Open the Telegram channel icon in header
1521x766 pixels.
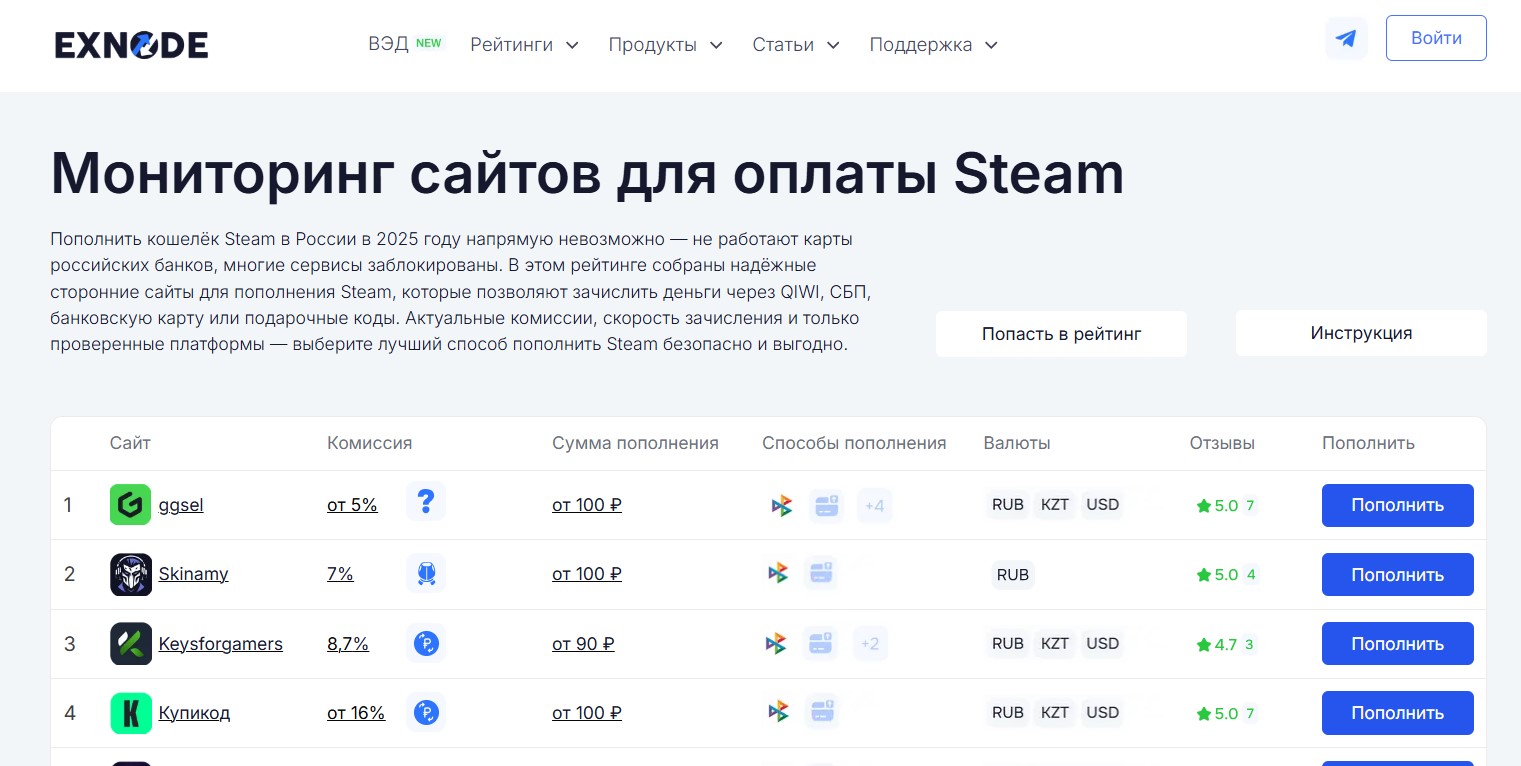point(1346,39)
